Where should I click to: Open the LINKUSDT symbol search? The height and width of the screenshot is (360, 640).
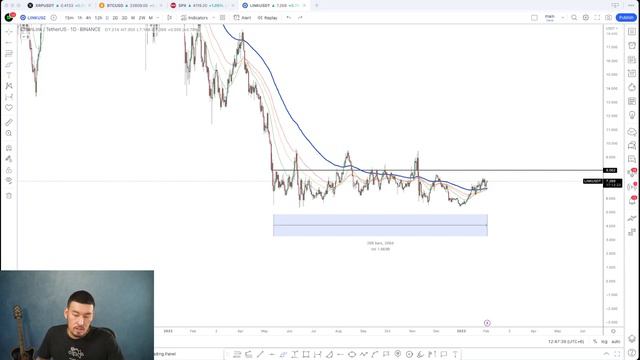click(x=33, y=18)
